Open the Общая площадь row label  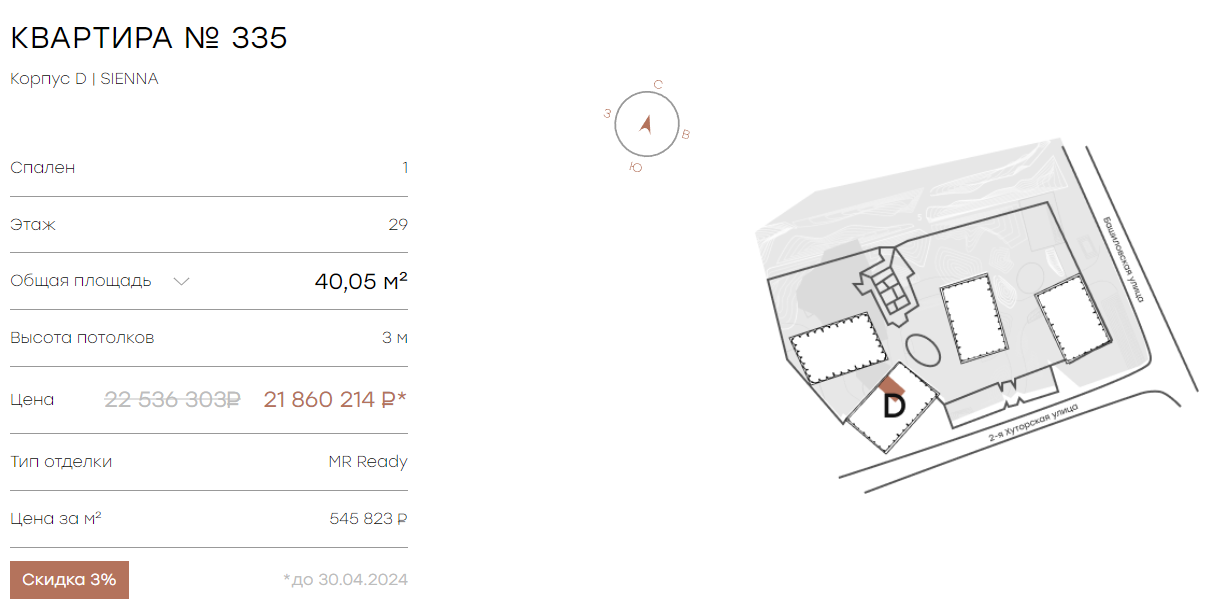pyautogui.click(x=81, y=281)
